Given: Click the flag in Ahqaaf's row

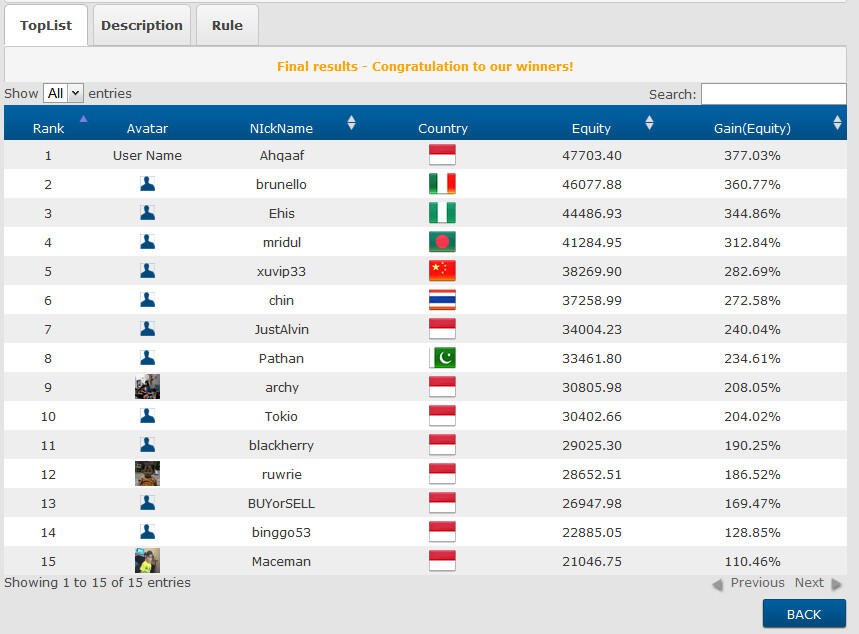Looking at the screenshot, I should click(x=442, y=155).
